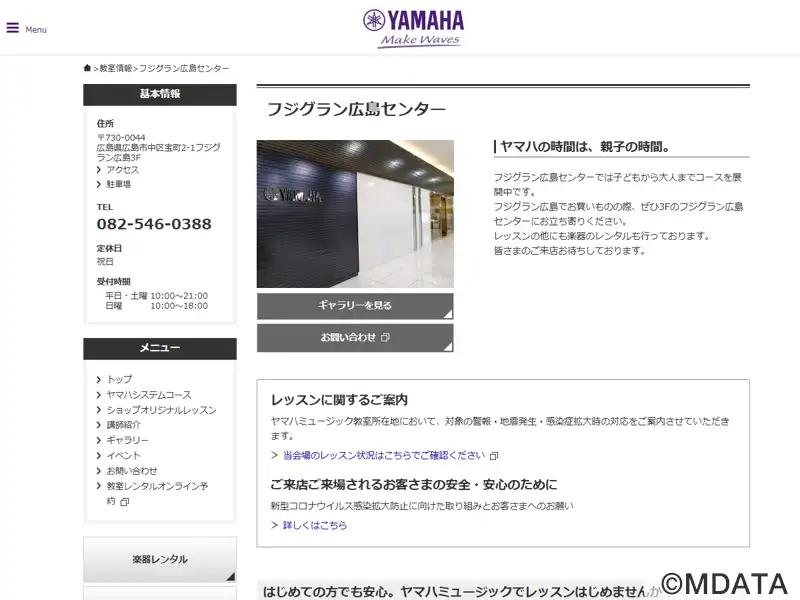Select トップ in the sidebar menu
800x600 pixels.
(x=119, y=379)
